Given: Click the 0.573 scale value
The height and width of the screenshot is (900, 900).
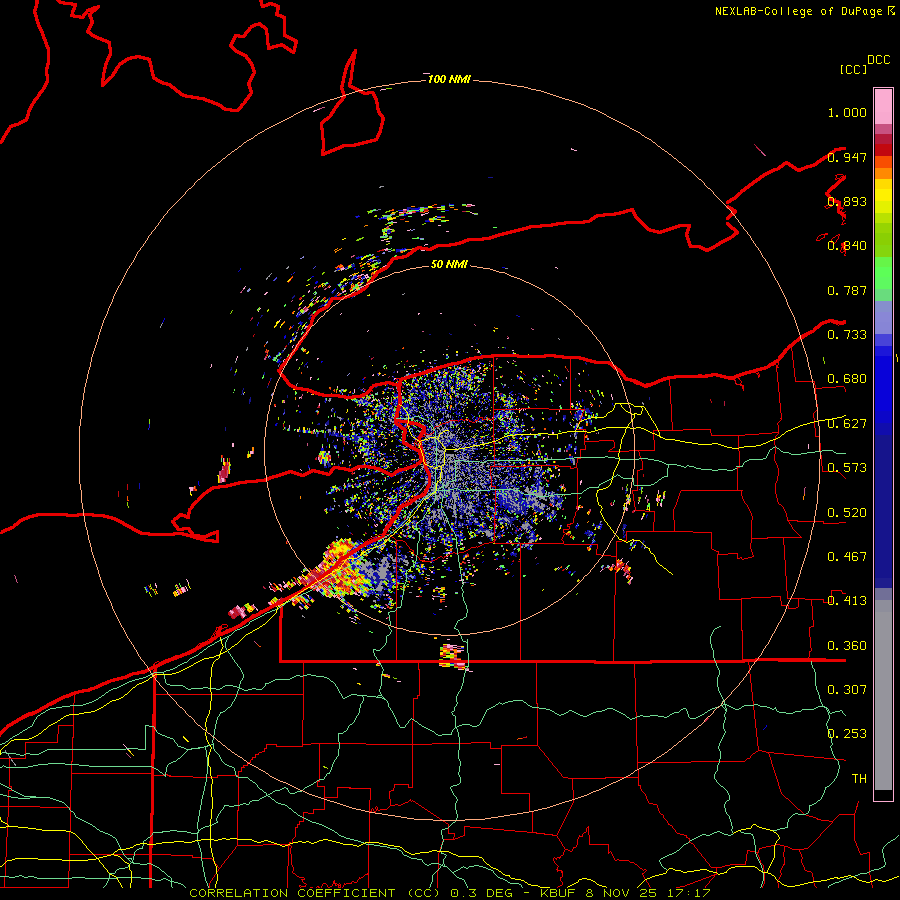Looking at the screenshot, I should coord(847,468).
